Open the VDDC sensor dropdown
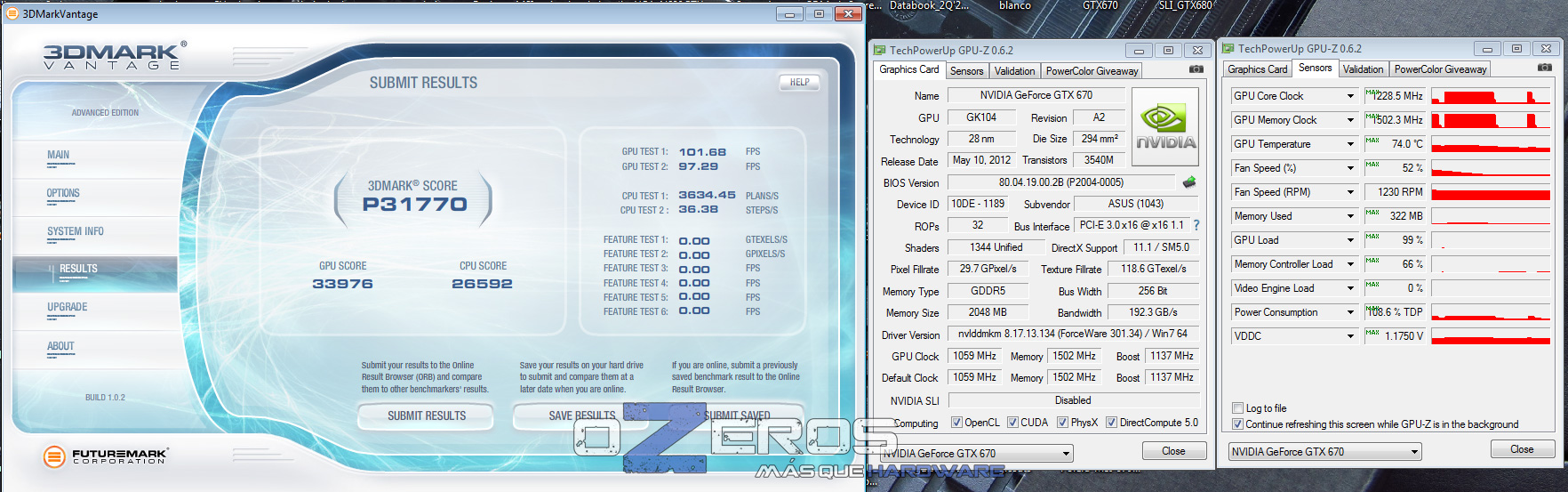1568x492 pixels. (1350, 336)
